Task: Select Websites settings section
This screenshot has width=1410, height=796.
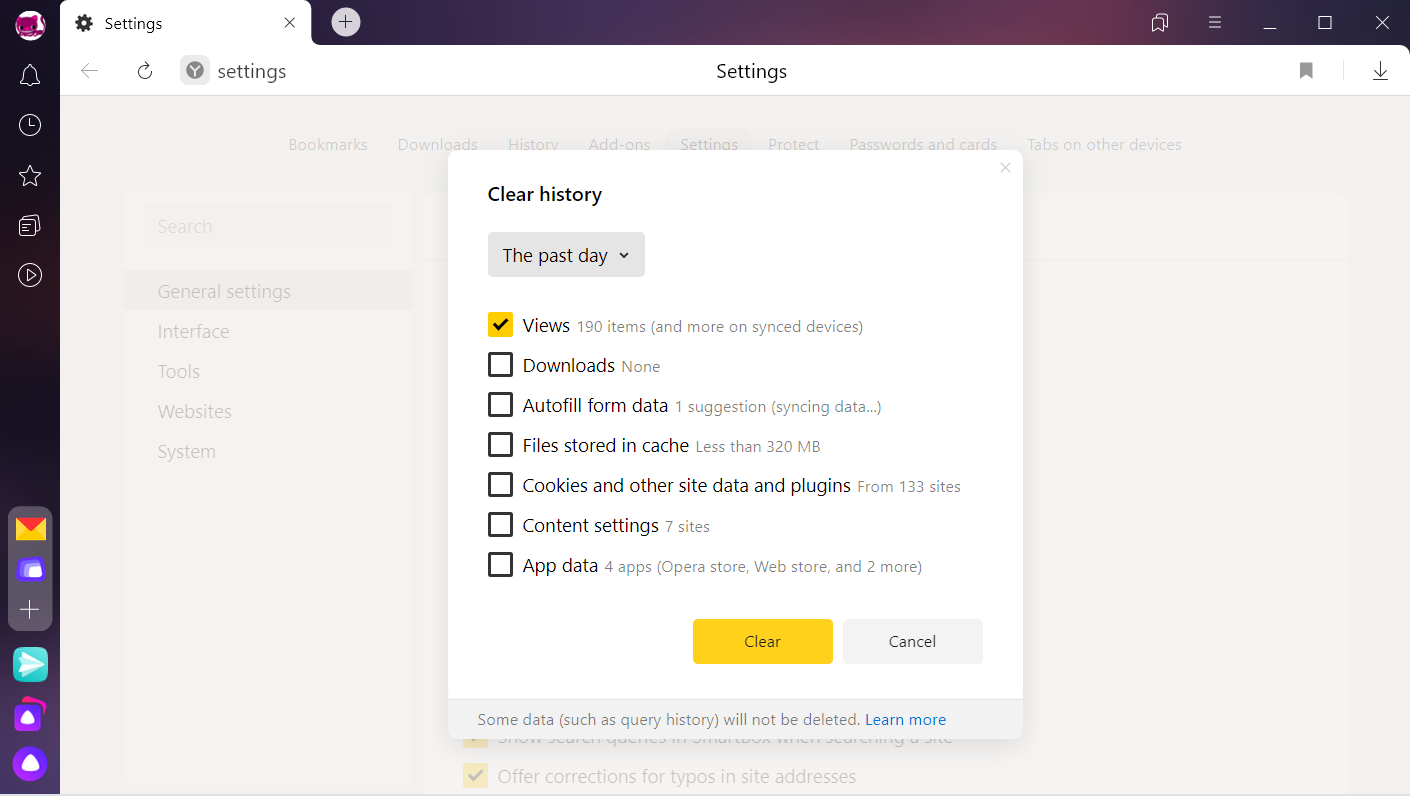Action: pyautogui.click(x=194, y=411)
